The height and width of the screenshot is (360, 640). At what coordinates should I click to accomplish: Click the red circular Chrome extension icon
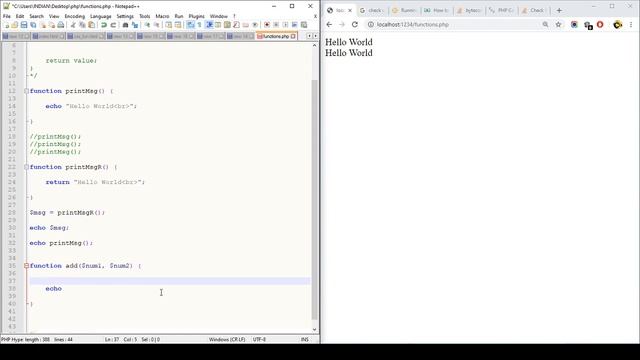600,24
